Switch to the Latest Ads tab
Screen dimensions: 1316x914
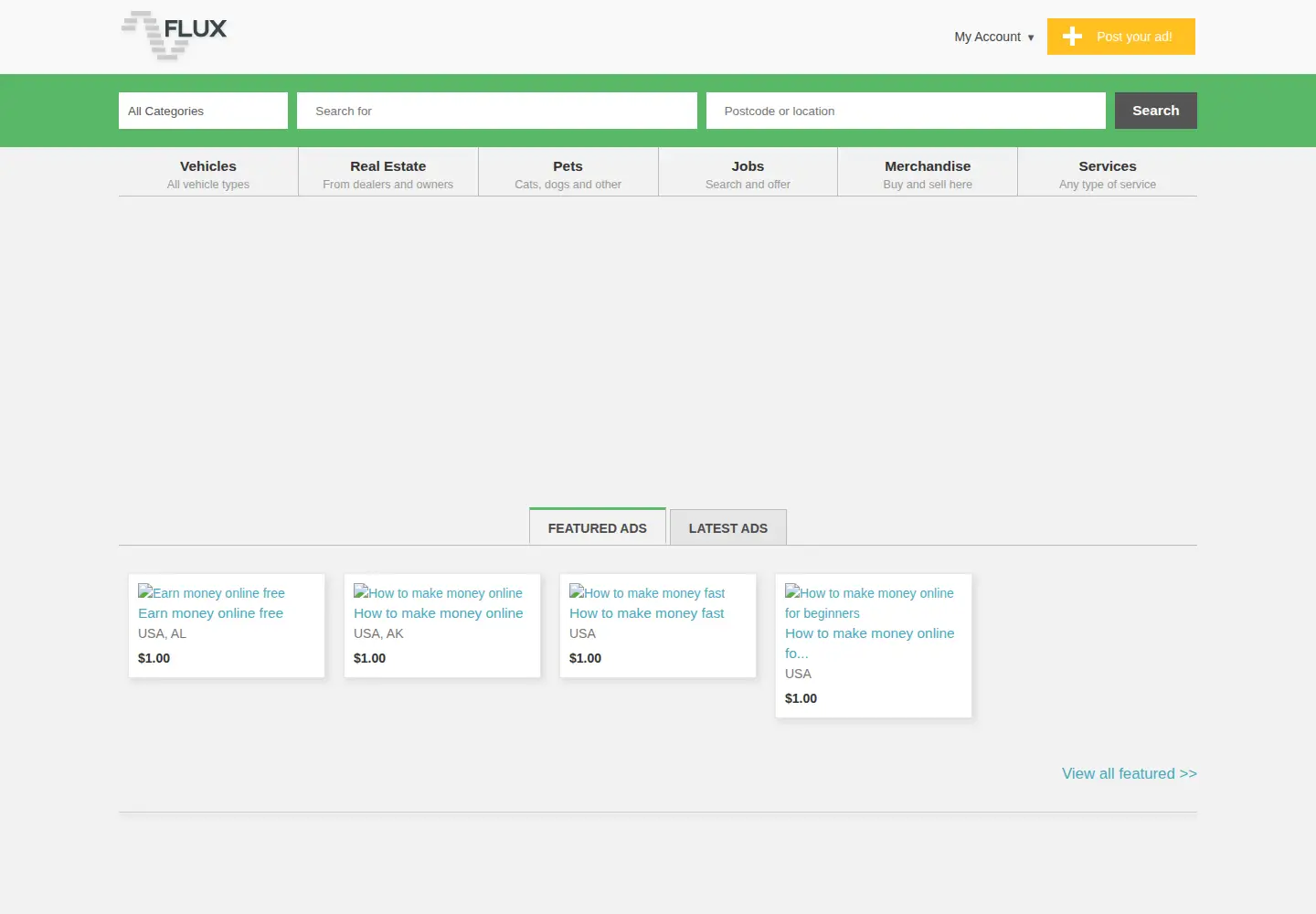(728, 527)
